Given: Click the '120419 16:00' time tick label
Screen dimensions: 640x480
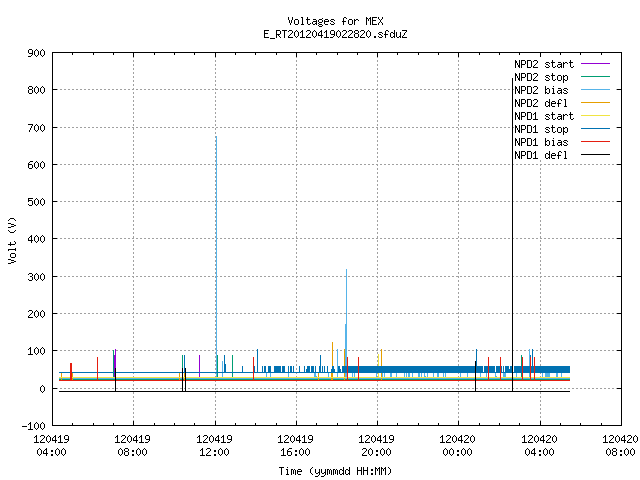Looking at the screenshot, I should pyautogui.click(x=296, y=446).
